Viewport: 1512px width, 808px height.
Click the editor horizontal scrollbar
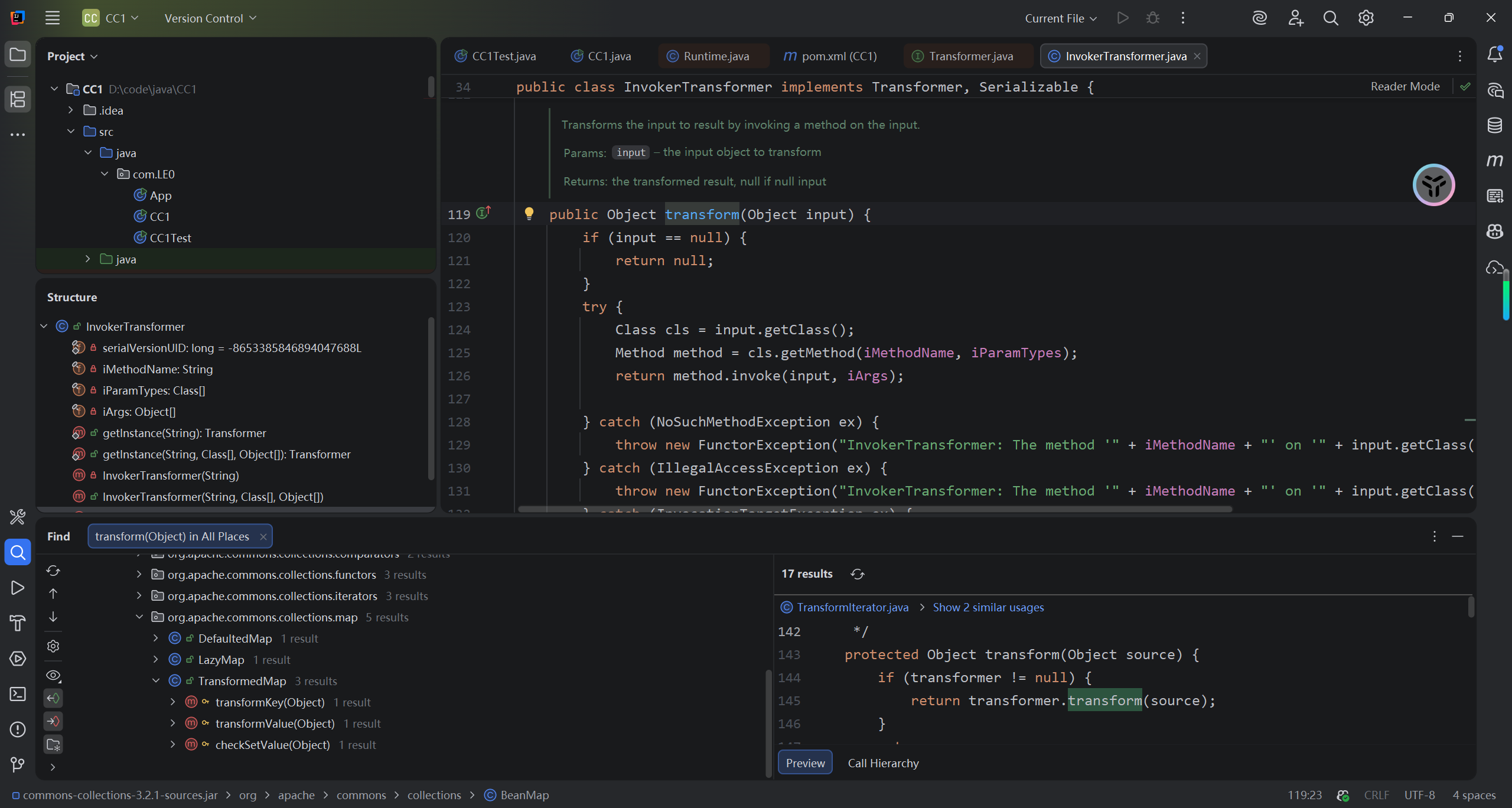(x=874, y=509)
